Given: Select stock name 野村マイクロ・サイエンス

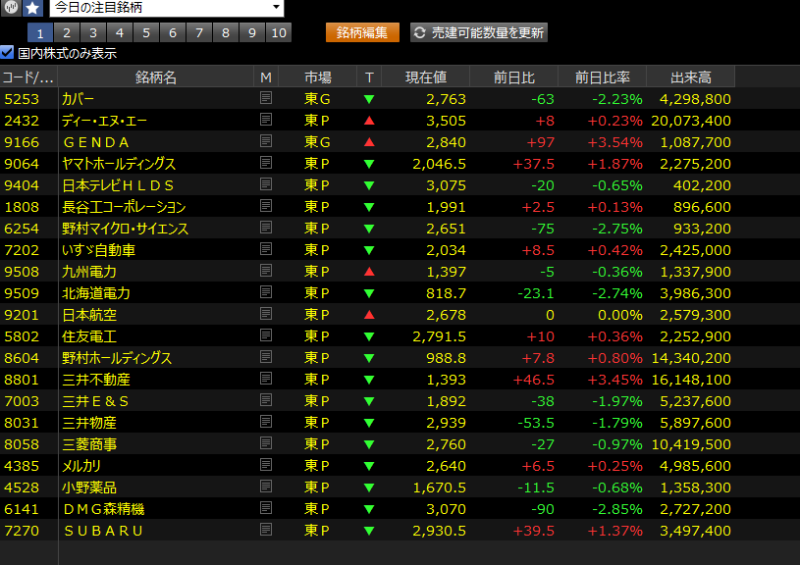Looking at the screenshot, I should pos(126,229).
